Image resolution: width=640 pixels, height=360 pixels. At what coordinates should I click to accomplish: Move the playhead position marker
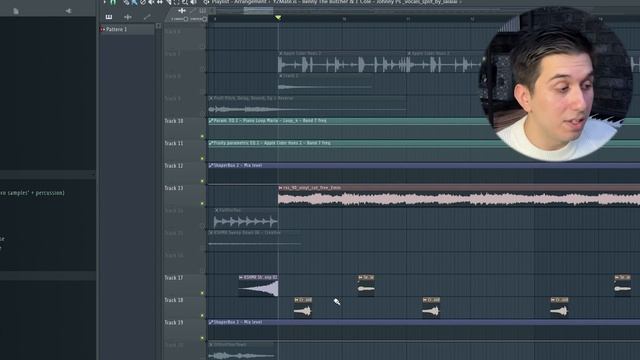(x=278, y=18)
